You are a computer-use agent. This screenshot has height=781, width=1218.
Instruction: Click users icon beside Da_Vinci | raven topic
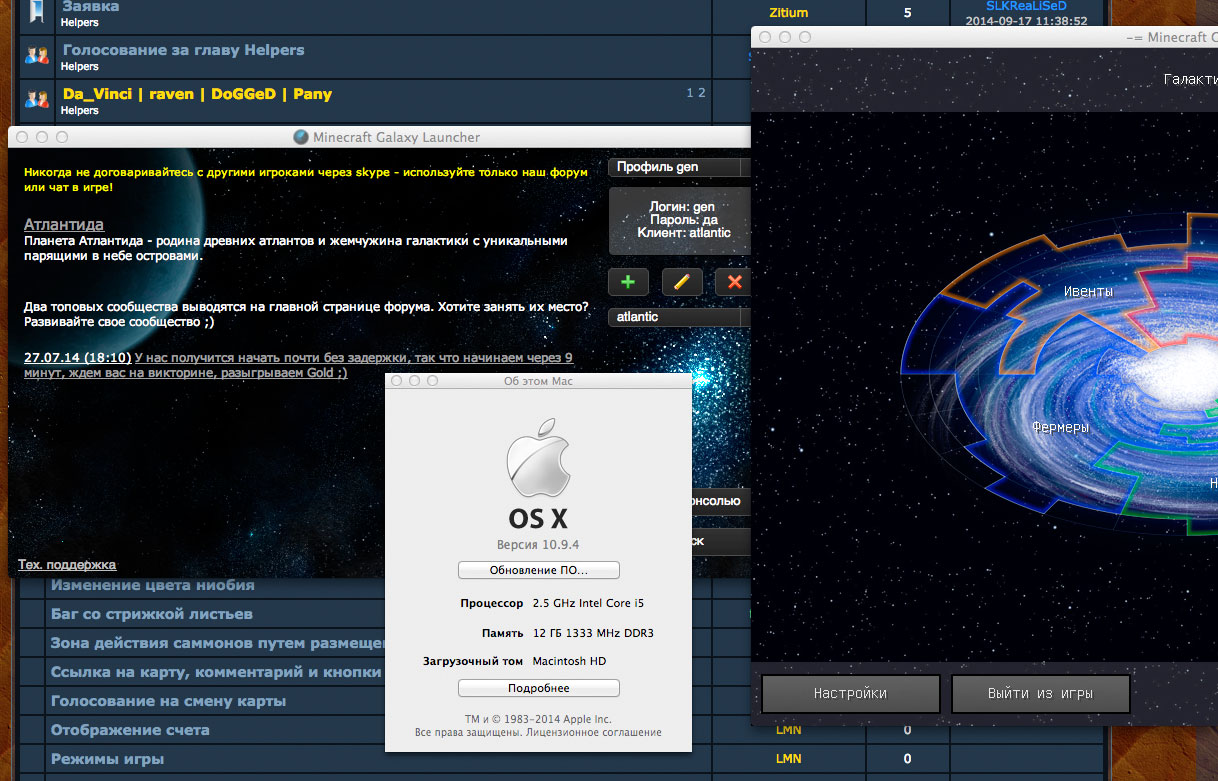[x=37, y=100]
